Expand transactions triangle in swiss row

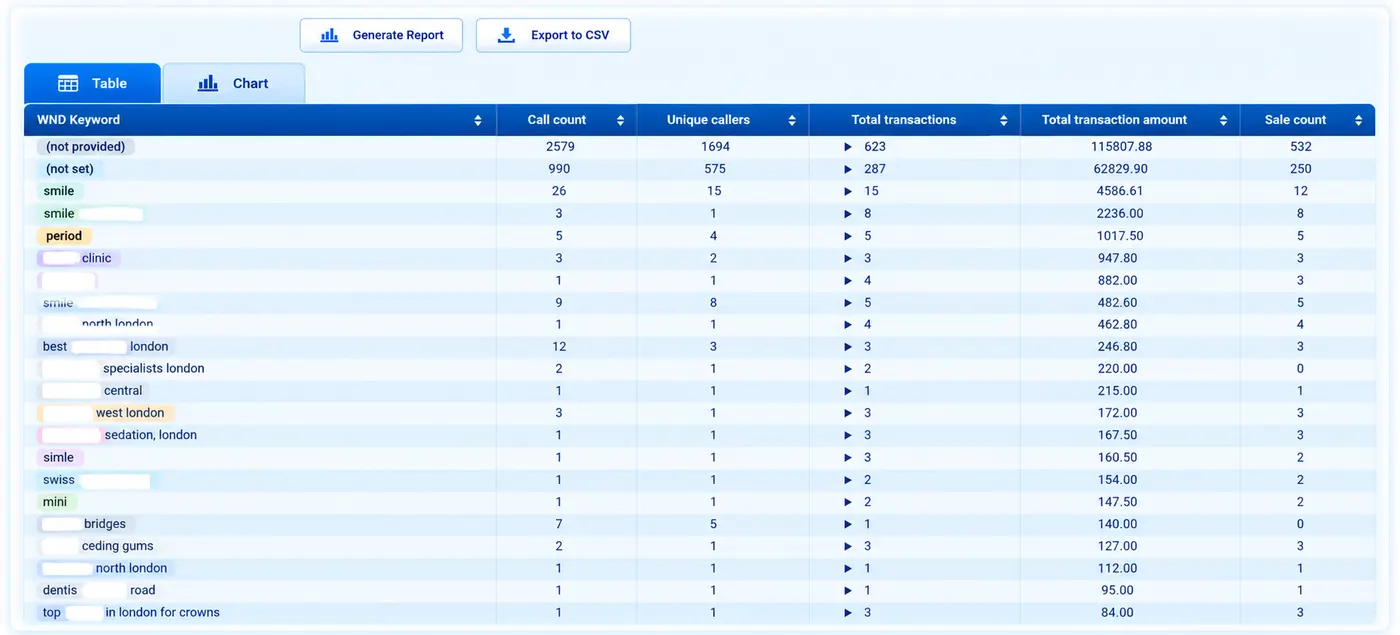tap(849, 479)
